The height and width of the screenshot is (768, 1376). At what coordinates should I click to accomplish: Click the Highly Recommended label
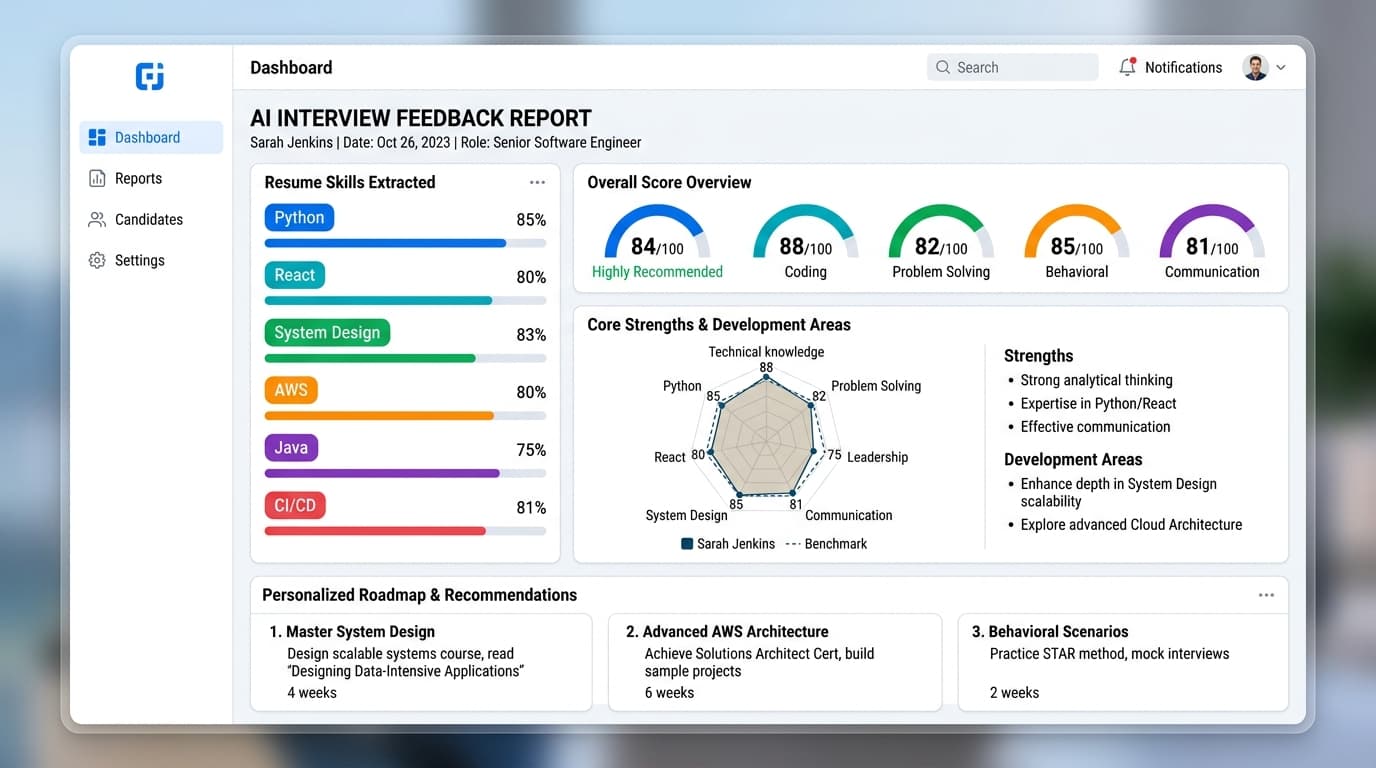pos(657,272)
